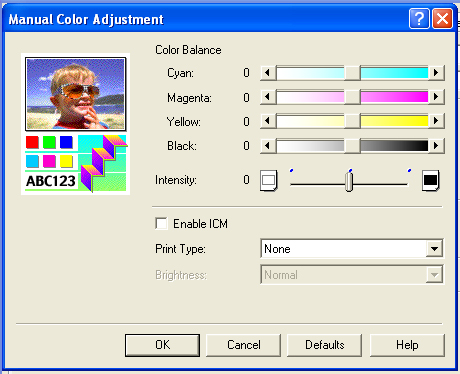Restore settings with the Defaults button

click(325, 345)
